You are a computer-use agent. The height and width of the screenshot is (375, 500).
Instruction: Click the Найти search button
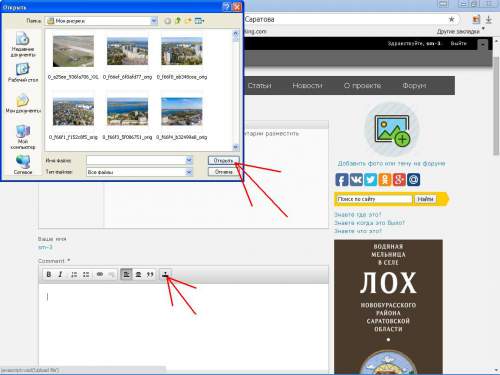tap(425, 199)
